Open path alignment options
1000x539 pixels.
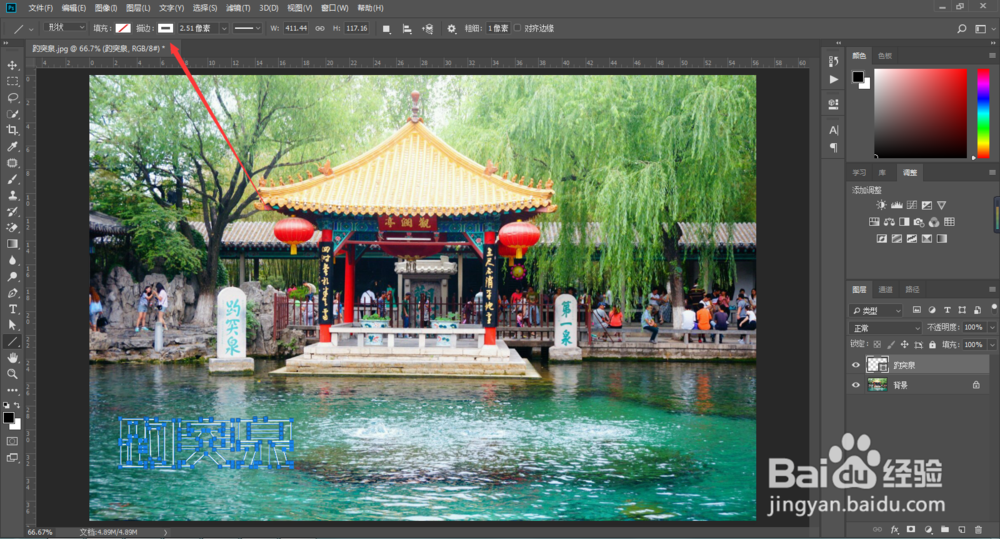pyautogui.click(x=407, y=29)
